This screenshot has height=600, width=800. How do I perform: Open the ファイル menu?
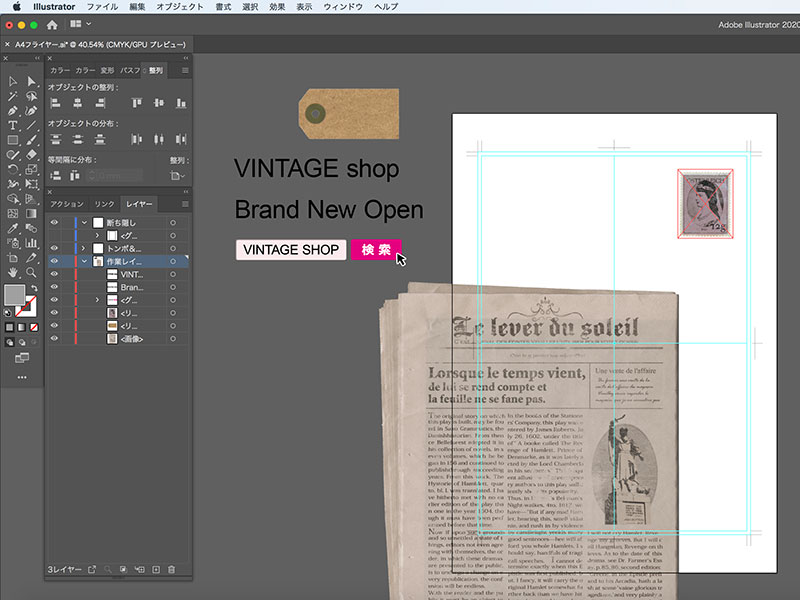[x=102, y=7]
